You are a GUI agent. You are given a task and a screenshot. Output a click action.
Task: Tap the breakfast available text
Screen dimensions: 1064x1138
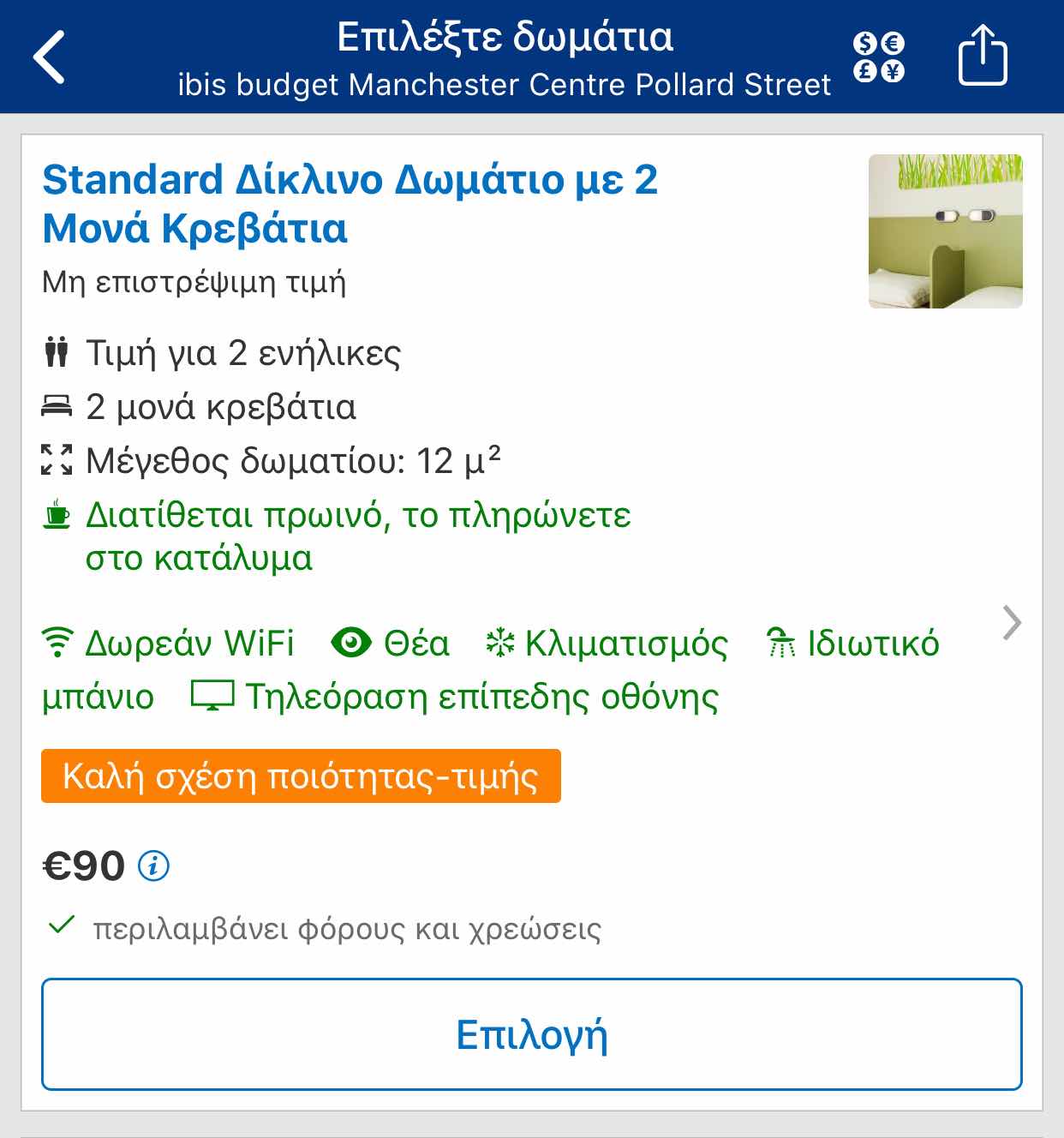coord(358,536)
